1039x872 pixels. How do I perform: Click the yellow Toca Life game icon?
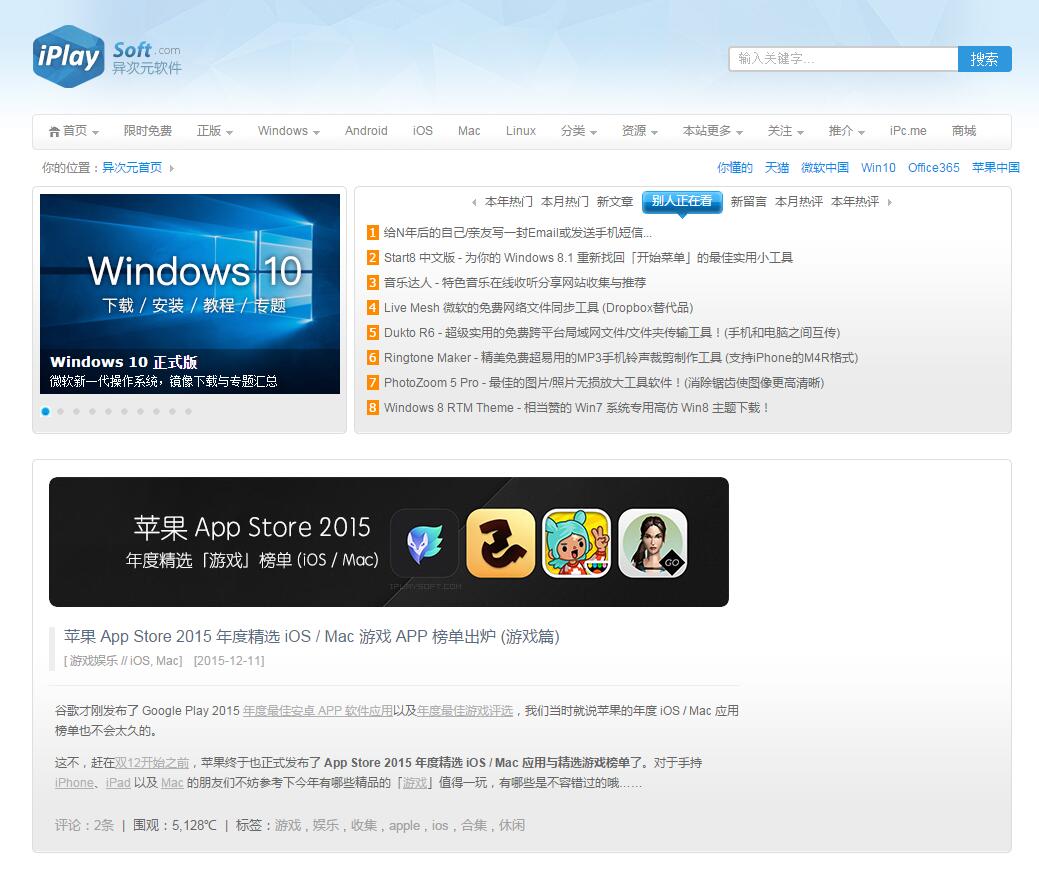click(x=576, y=543)
